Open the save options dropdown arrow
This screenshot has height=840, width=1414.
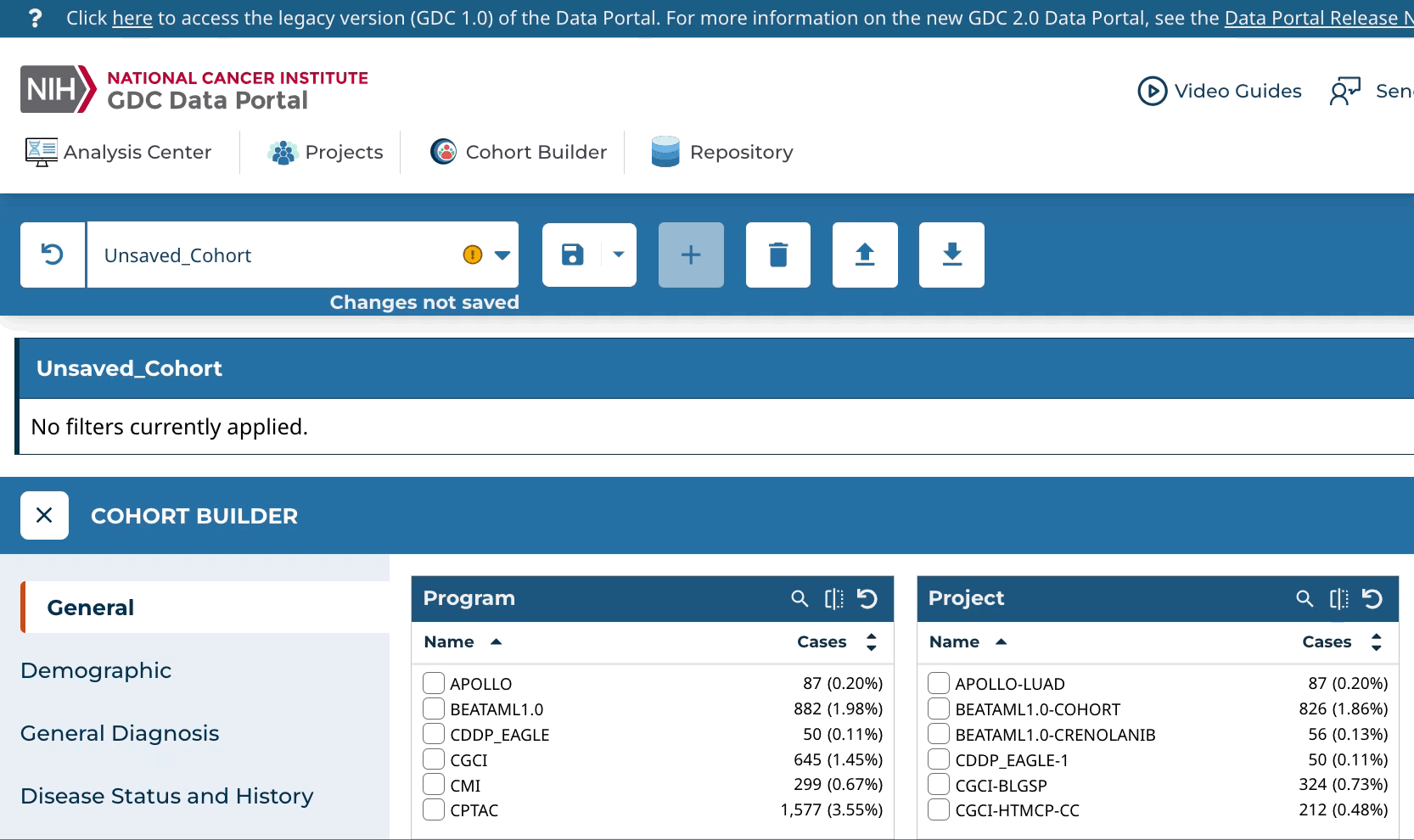click(x=619, y=255)
